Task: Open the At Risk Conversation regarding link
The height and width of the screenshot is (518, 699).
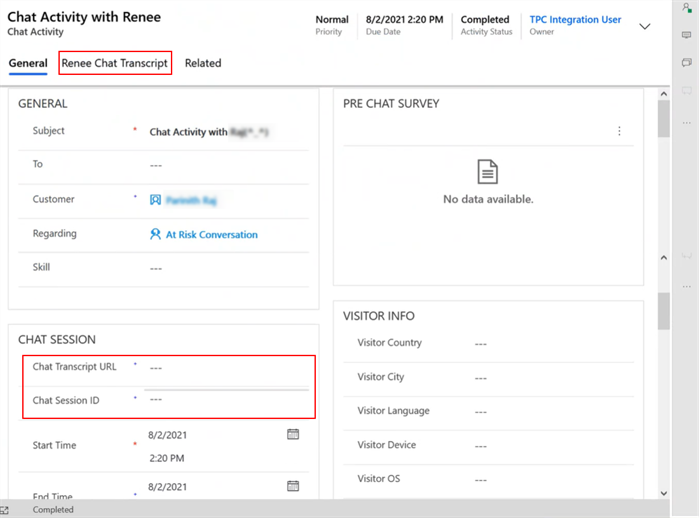Action: (x=211, y=235)
